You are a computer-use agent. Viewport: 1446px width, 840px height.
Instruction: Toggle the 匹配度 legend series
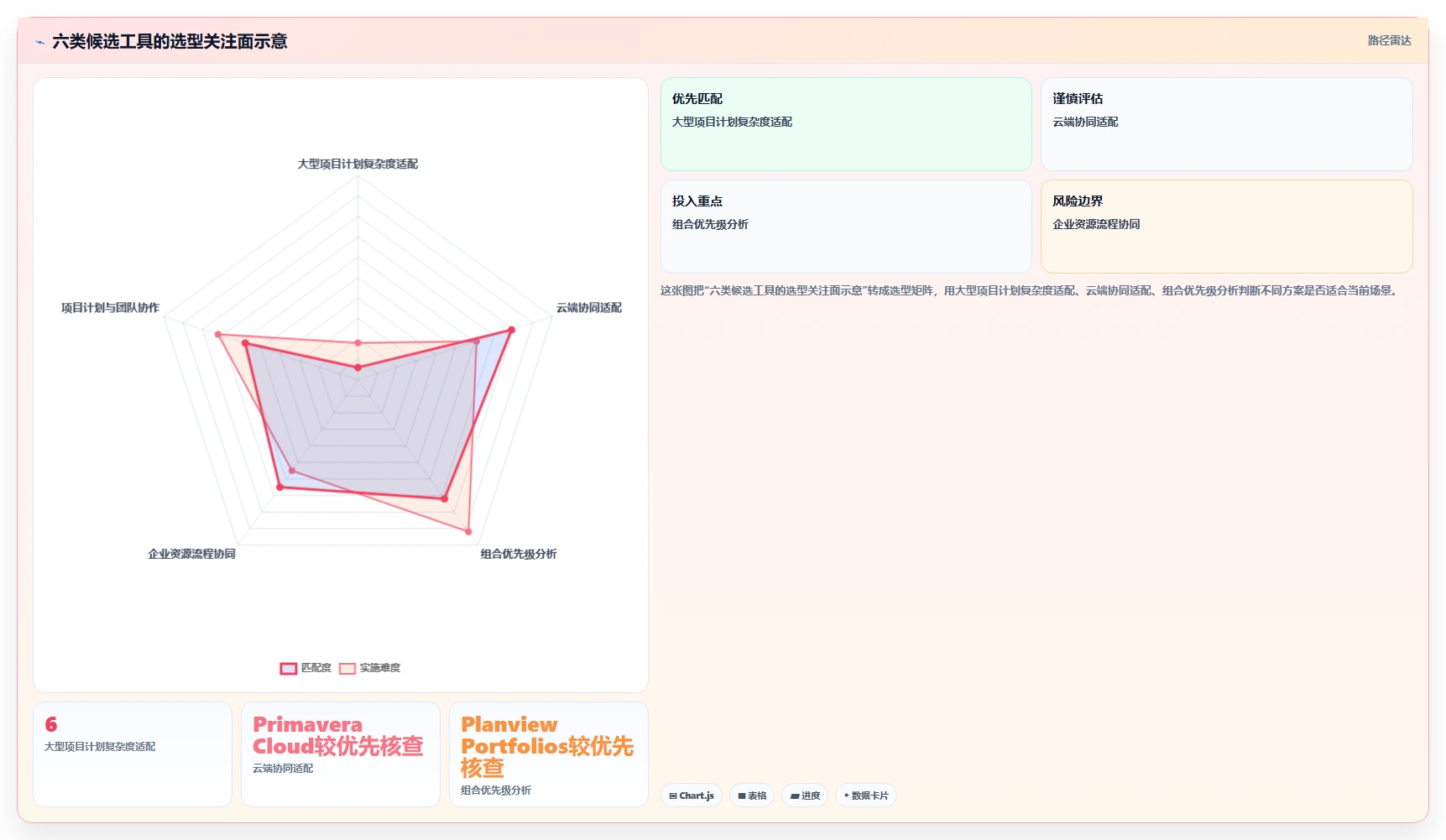pyautogui.click(x=305, y=668)
